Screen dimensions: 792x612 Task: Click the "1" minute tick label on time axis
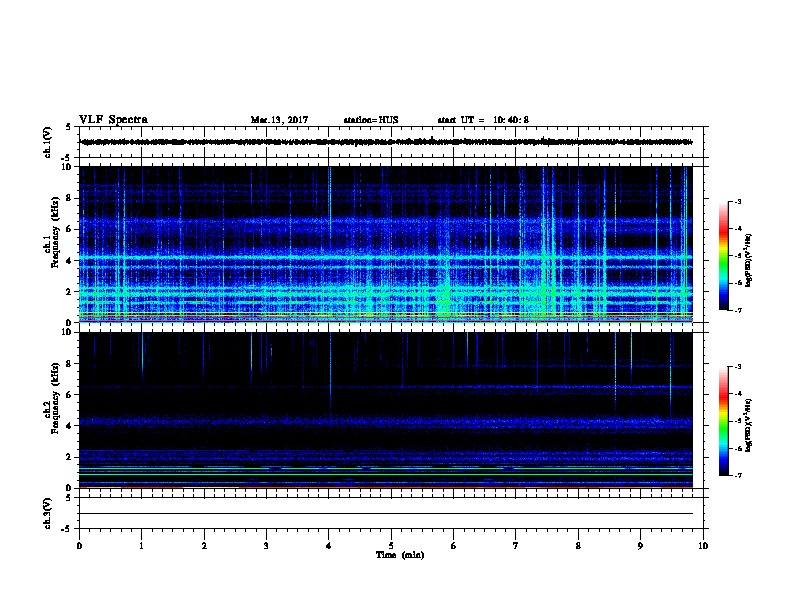[x=141, y=545]
